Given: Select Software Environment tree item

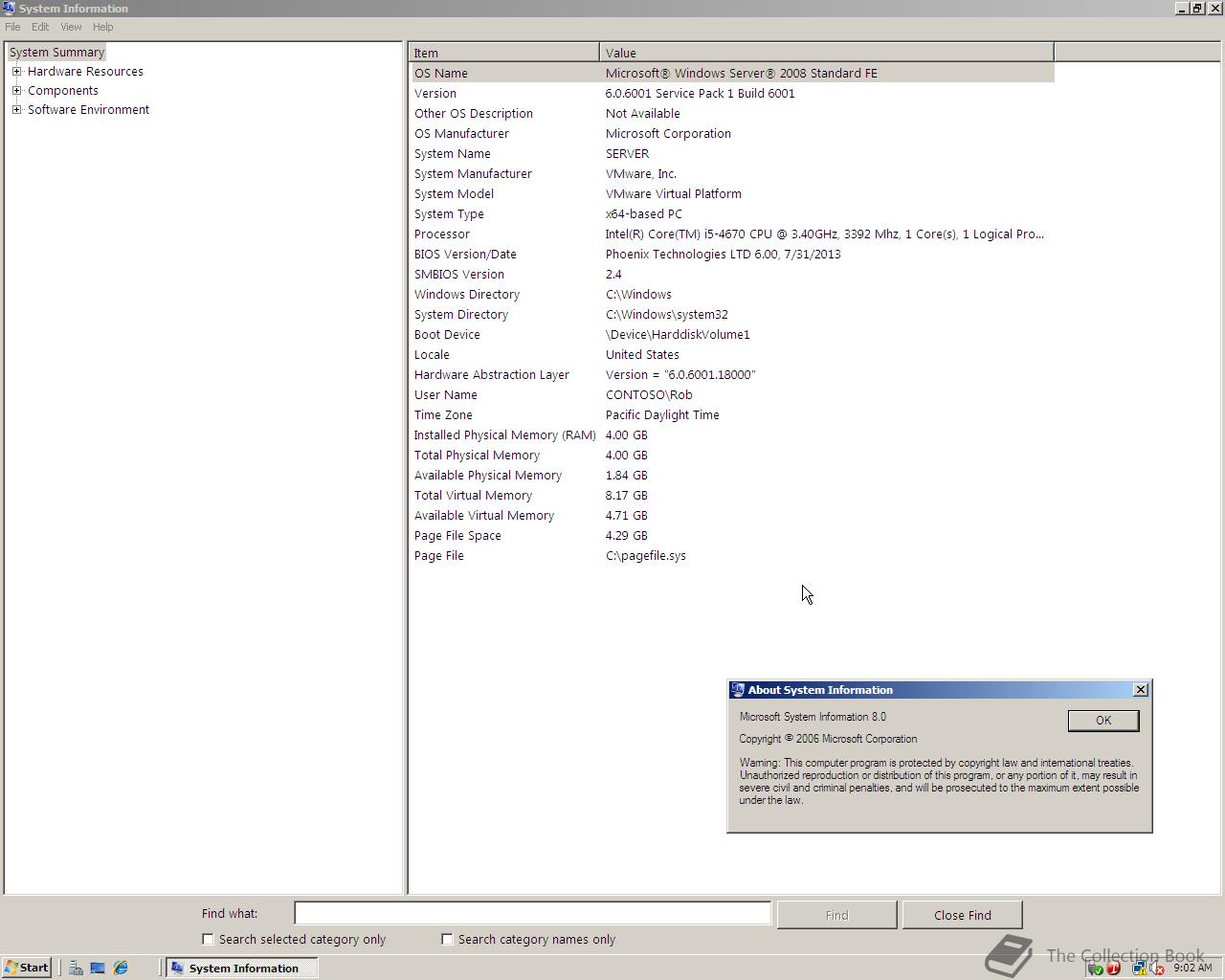Looking at the screenshot, I should click(88, 109).
